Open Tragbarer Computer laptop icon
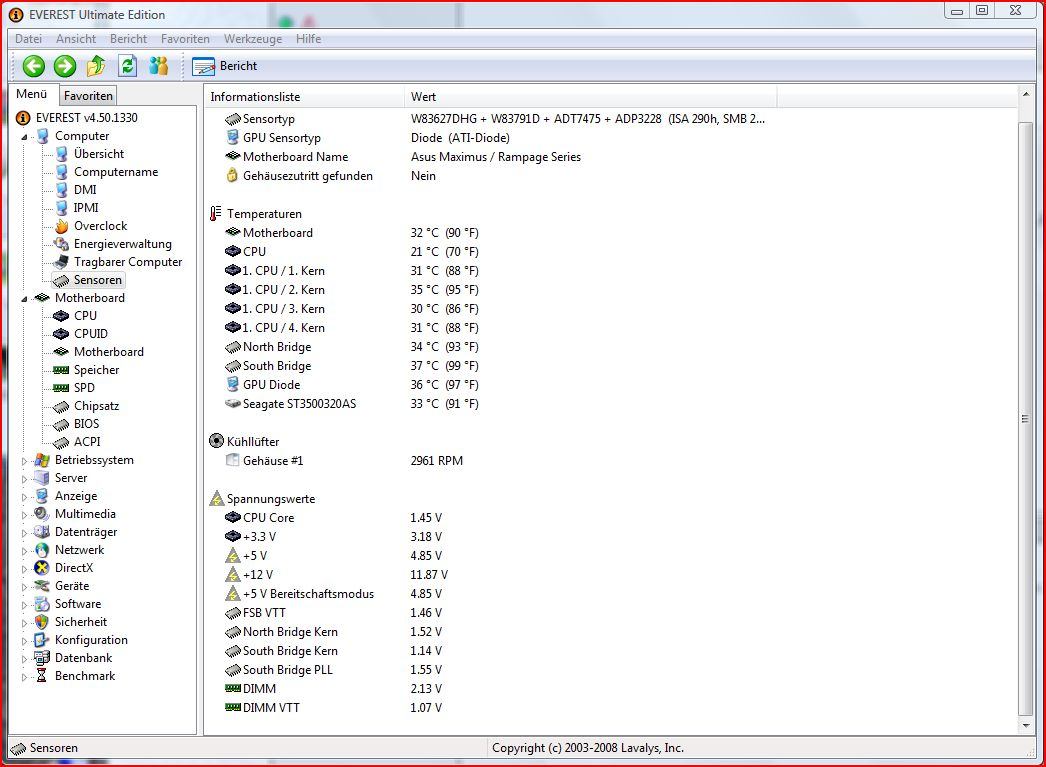The image size is (1046, 767). (61, 262)
